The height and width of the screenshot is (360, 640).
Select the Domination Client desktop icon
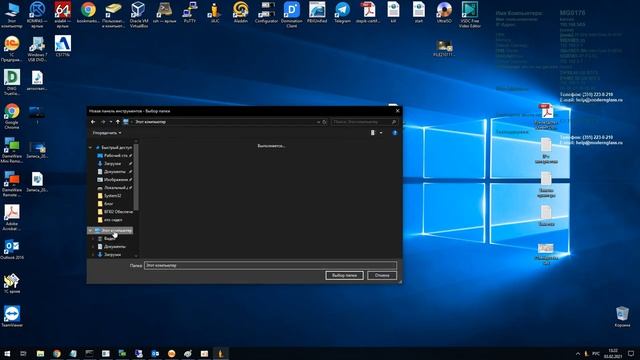(291, 14)
